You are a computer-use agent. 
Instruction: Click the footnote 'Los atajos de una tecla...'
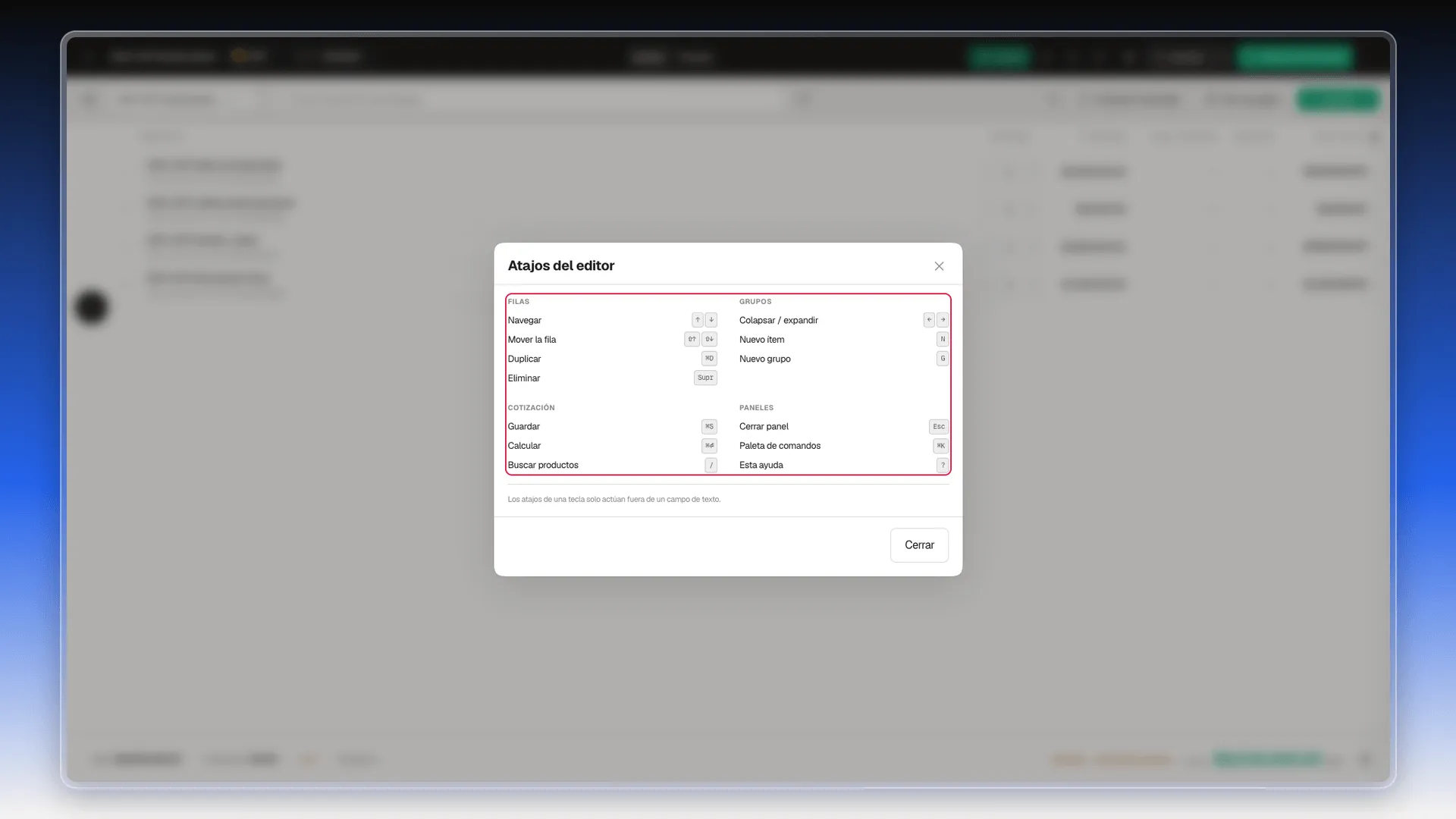614,500
